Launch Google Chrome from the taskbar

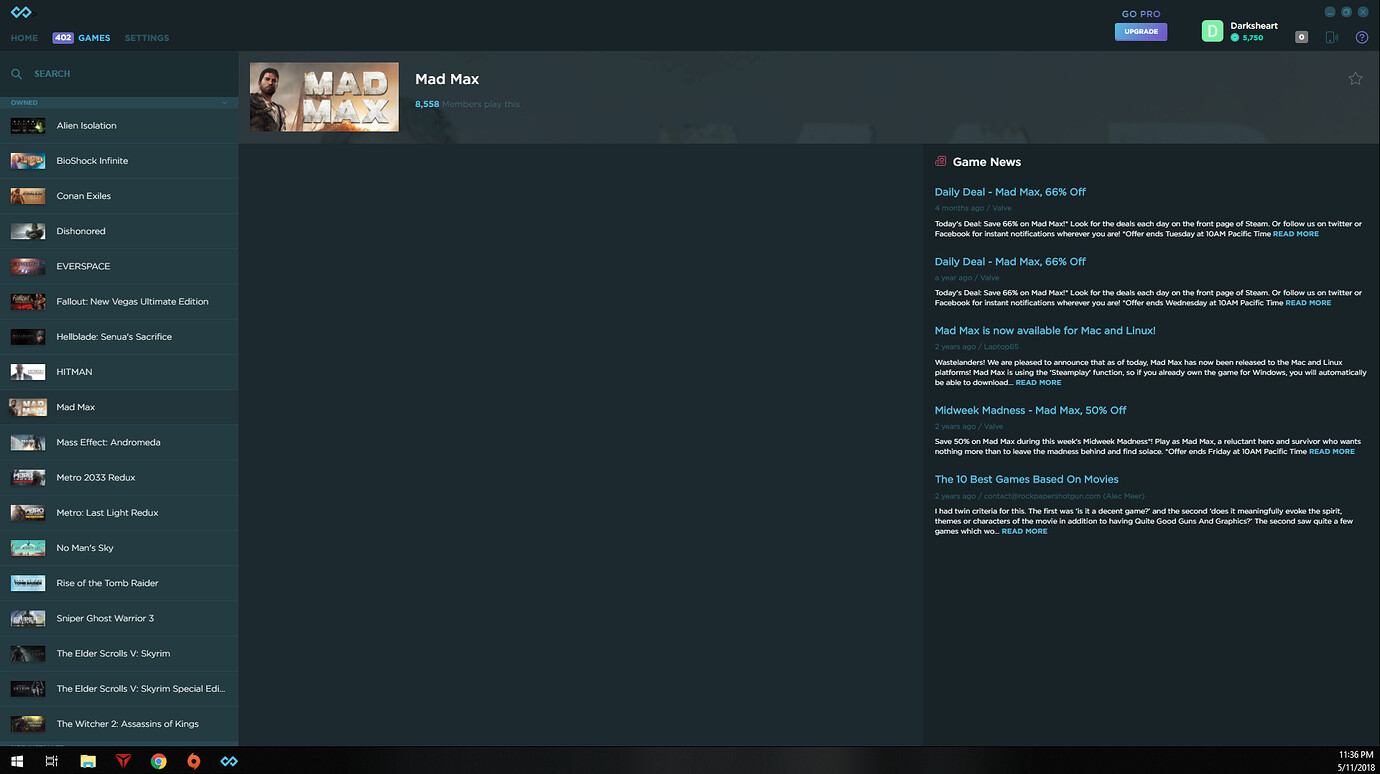(158, 761)
